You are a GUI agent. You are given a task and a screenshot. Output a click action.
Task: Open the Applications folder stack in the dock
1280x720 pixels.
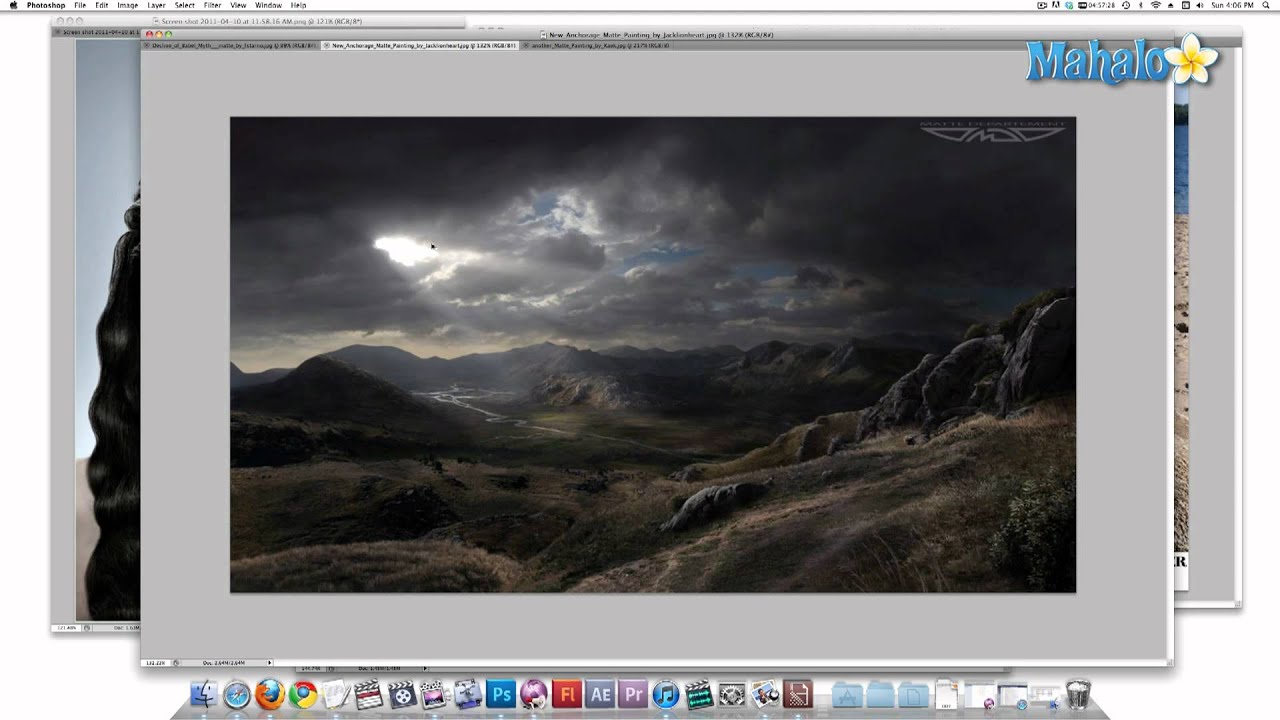click(848, 694)
